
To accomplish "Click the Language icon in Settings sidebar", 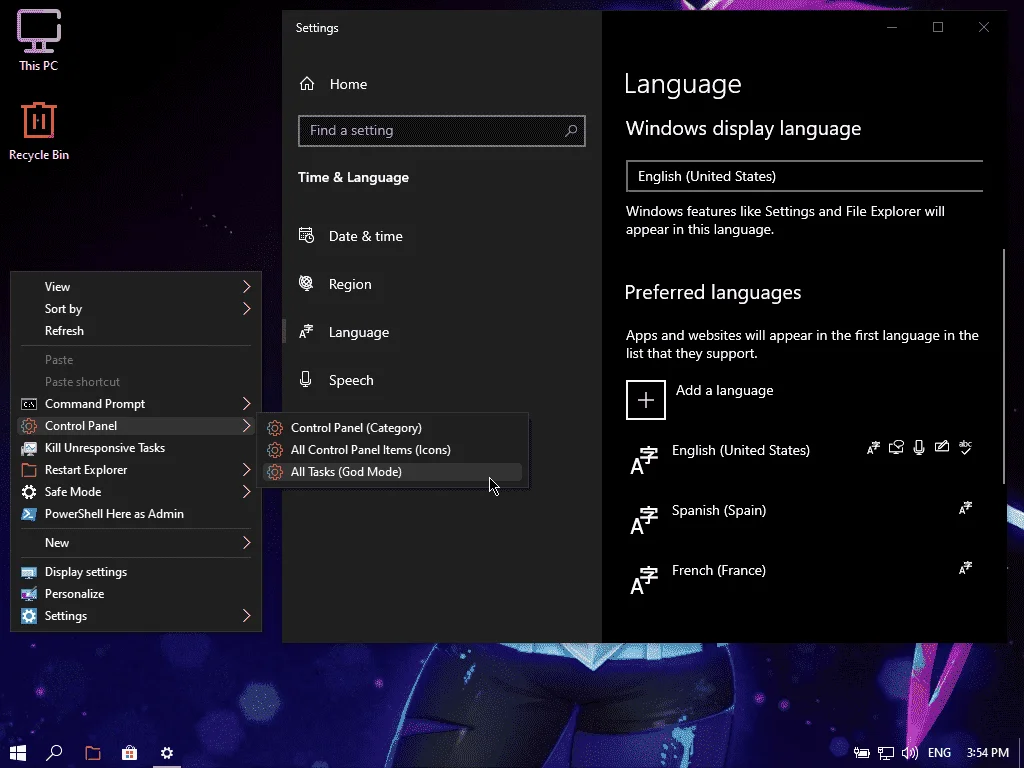I will click(306, 332).
